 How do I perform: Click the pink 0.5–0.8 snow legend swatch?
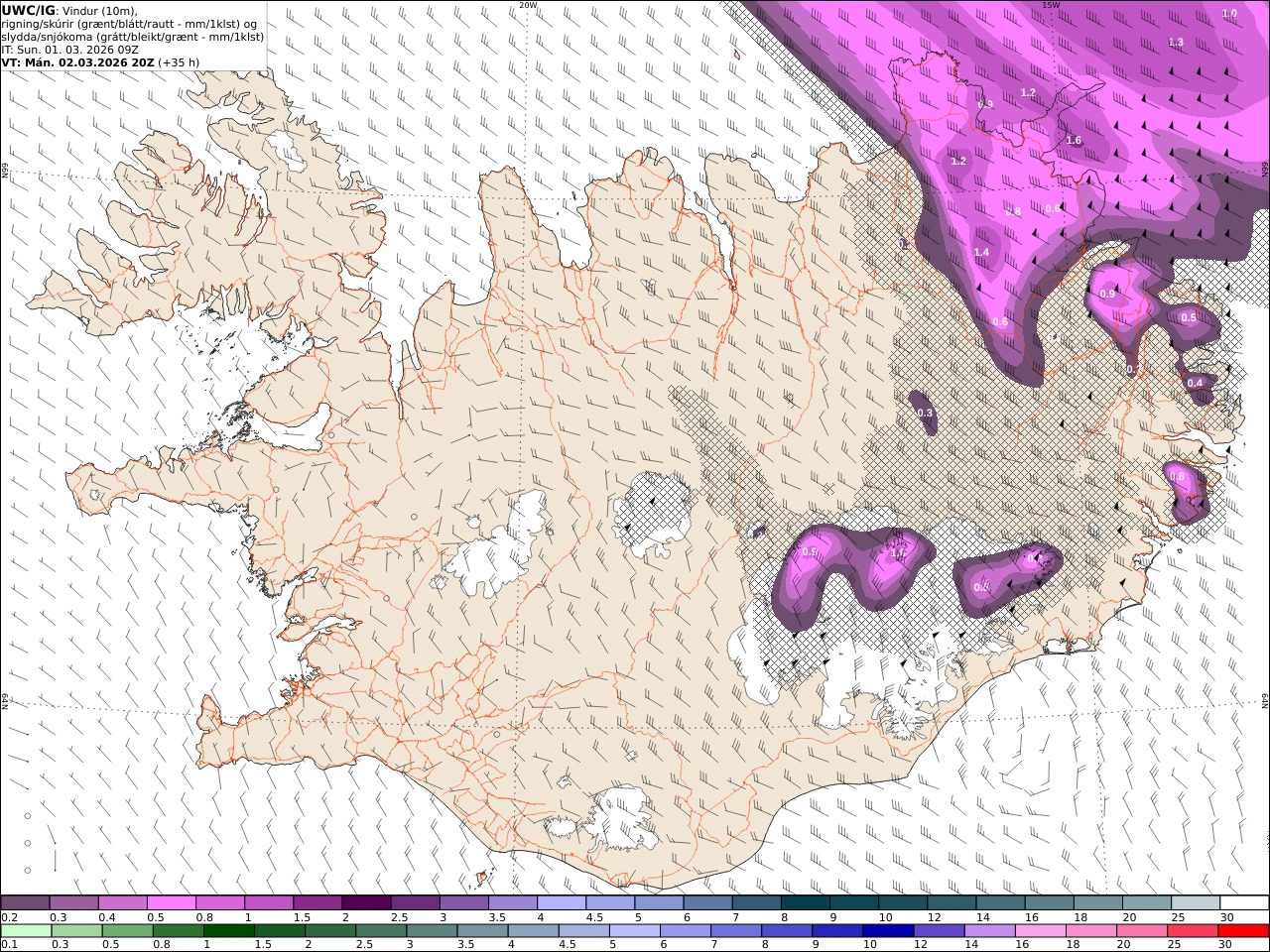point(171,903)
